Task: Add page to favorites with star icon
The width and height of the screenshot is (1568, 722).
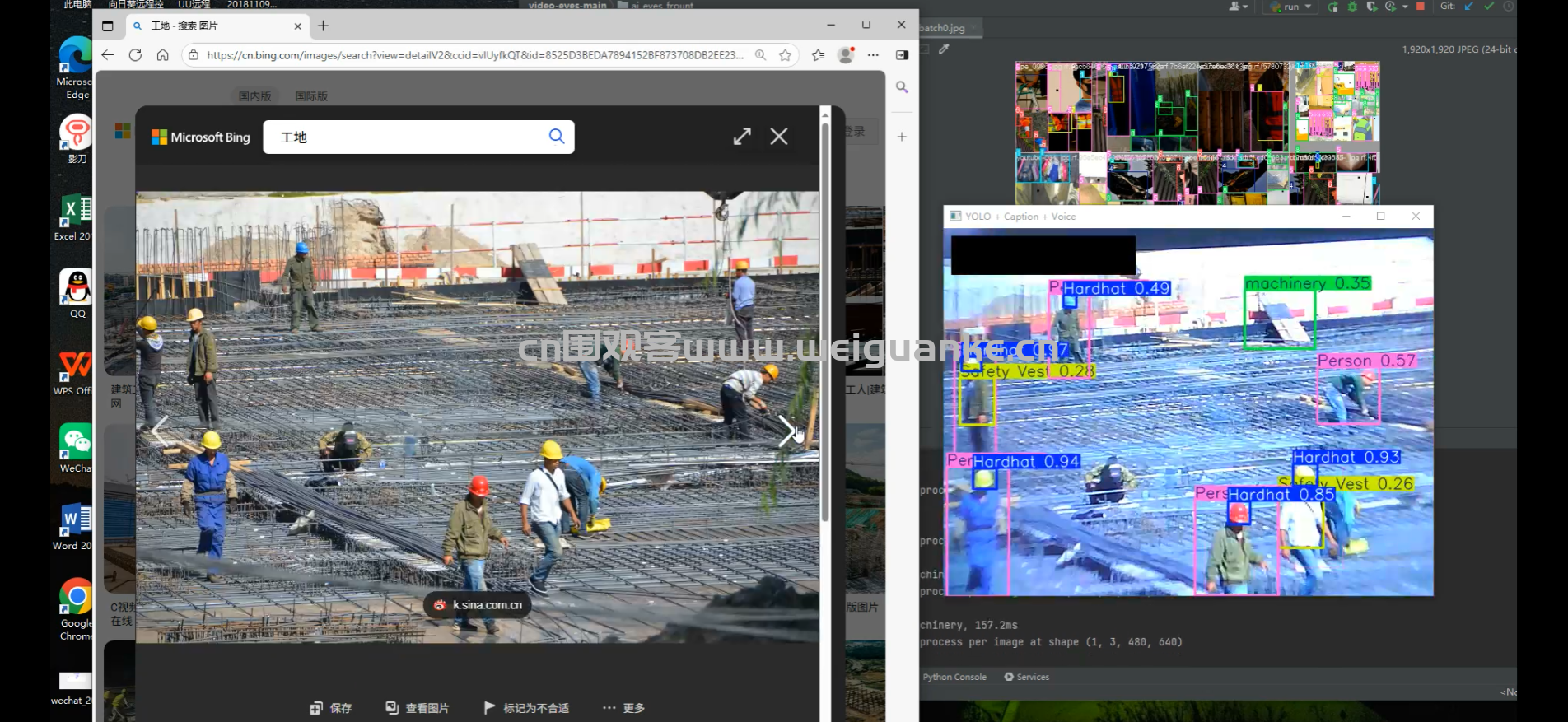Action: pos(785,55)
